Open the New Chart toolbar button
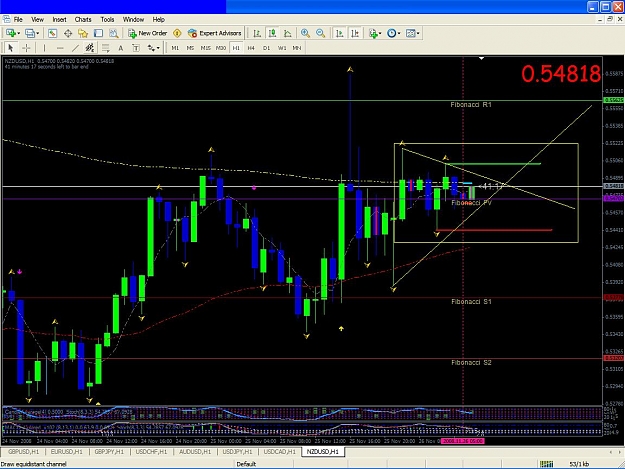The width and height of the screenshot is (625, 469). click(11, 33)
